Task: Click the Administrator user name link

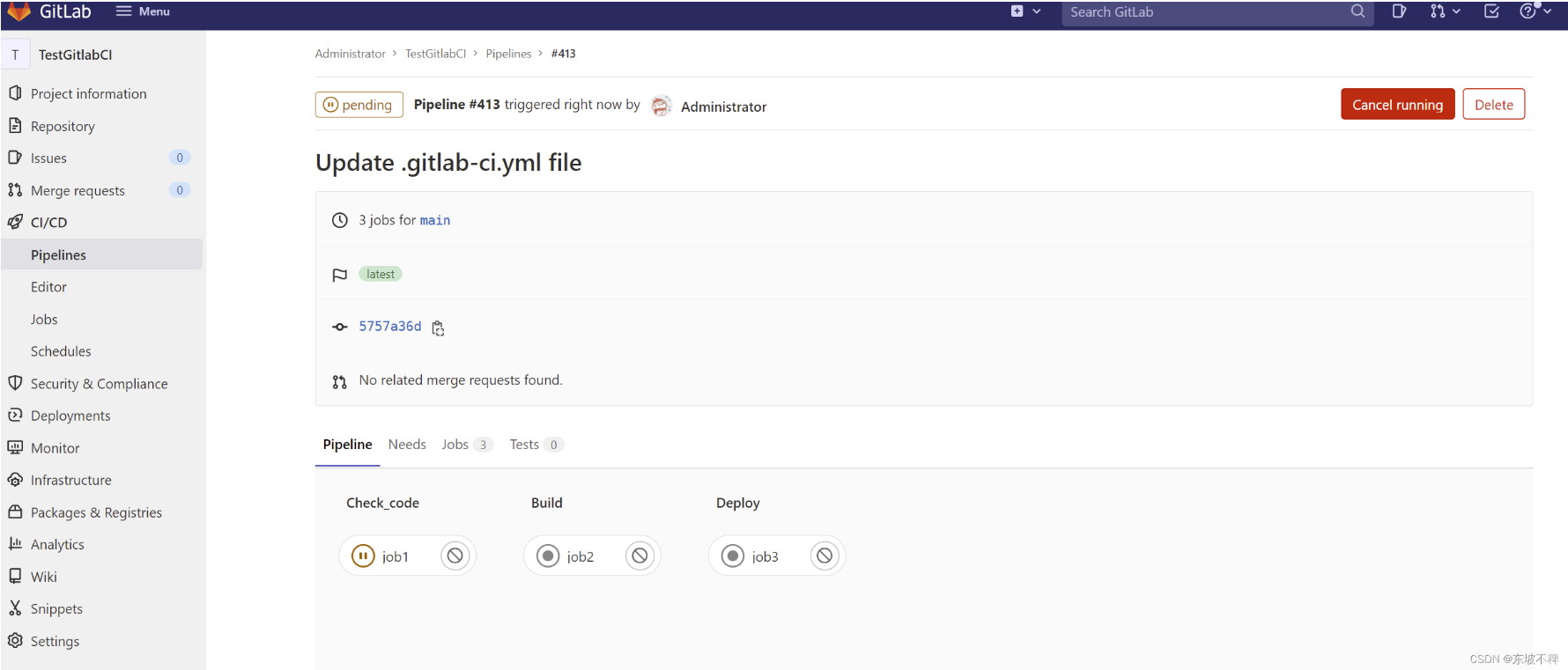Action: (x=723, y=107)
